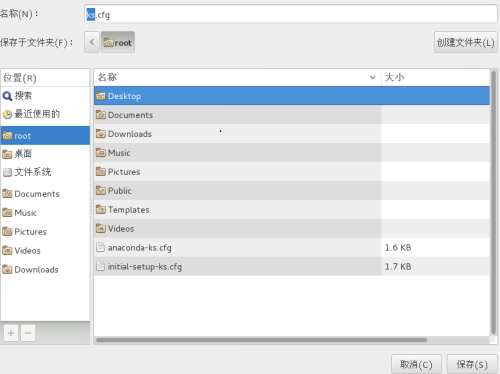Select the initial-setup-ks.cfg file name
The image size is (500, 374).
click(x=145, y=267)
